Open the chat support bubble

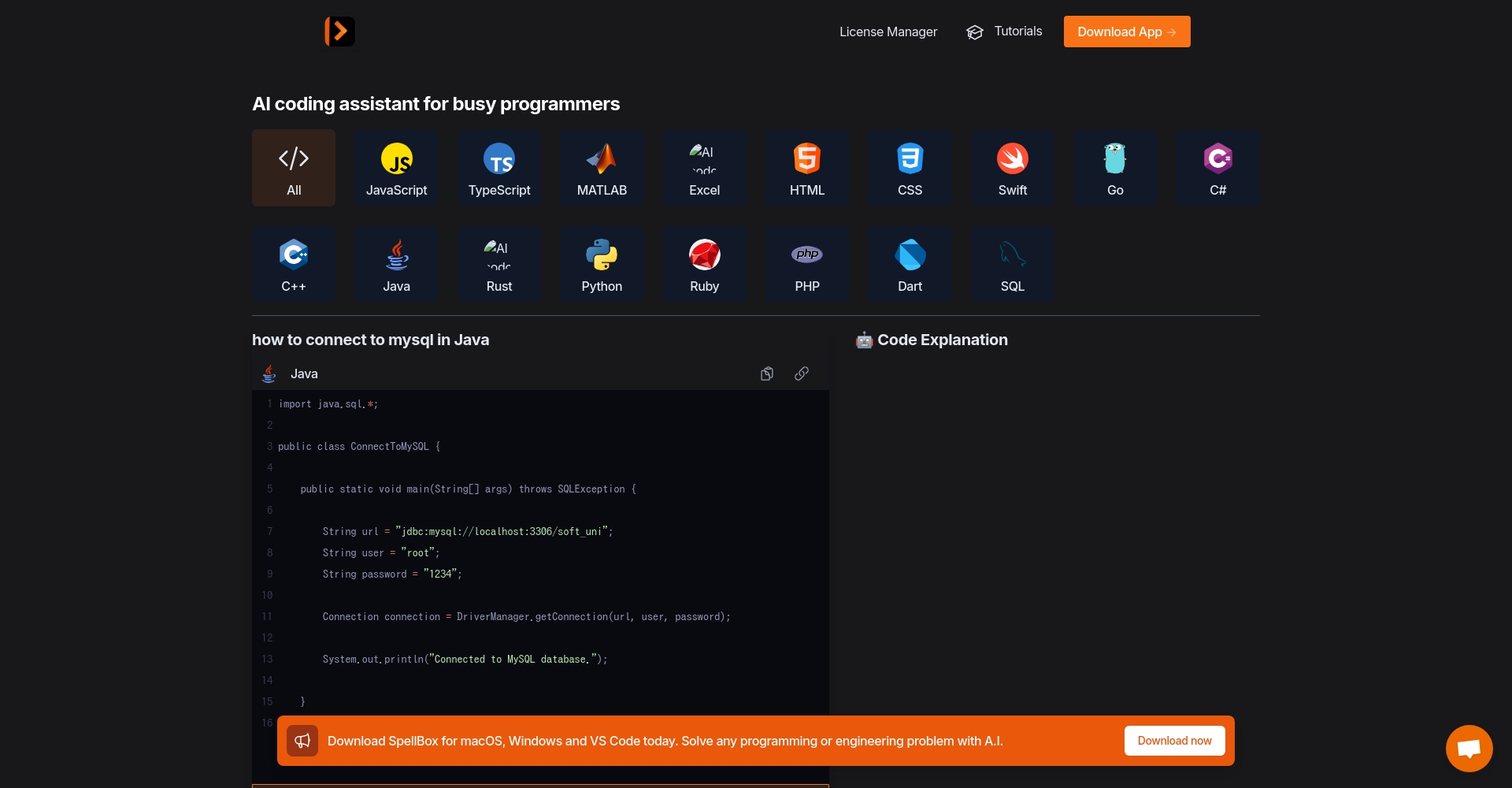coord(1469,748)
